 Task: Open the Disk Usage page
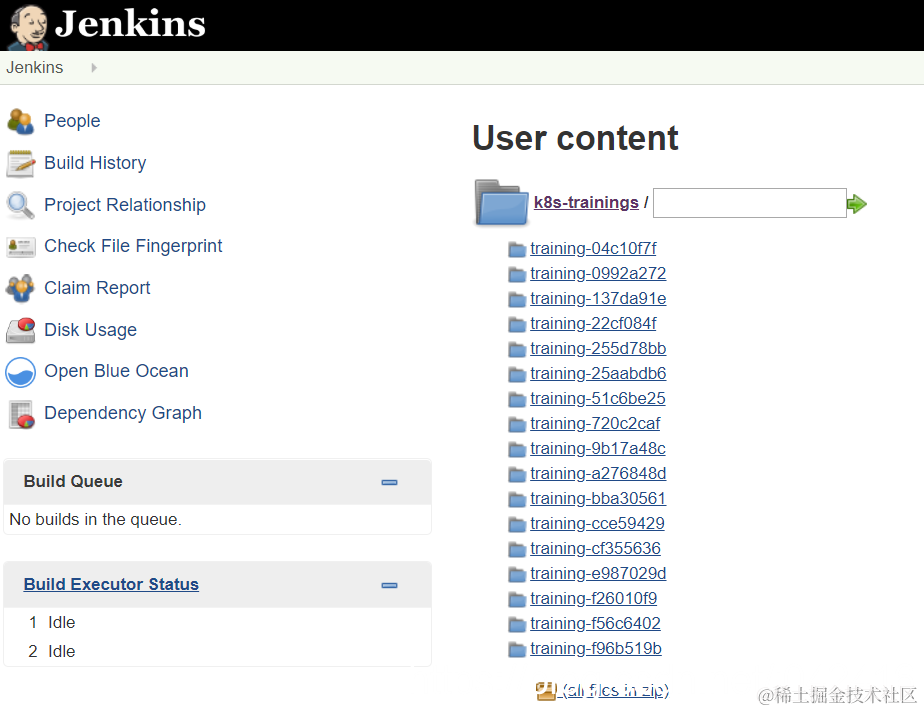pos(90,329)
